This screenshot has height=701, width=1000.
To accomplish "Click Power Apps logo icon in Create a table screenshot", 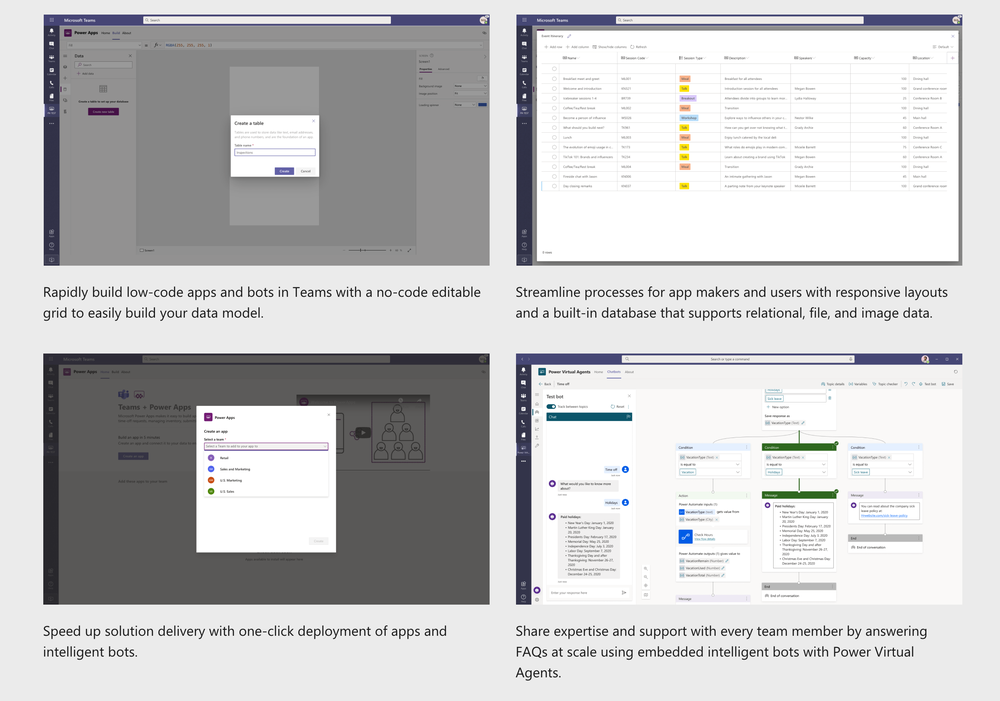I will (68, 33).
